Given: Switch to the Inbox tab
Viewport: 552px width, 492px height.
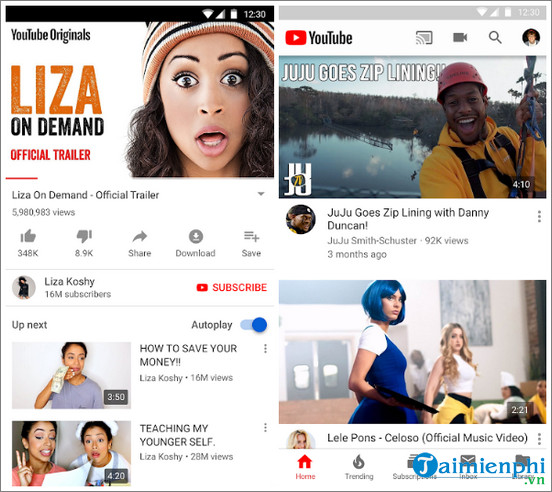Looking at the screenshot, I should click(x=468, y=467).
